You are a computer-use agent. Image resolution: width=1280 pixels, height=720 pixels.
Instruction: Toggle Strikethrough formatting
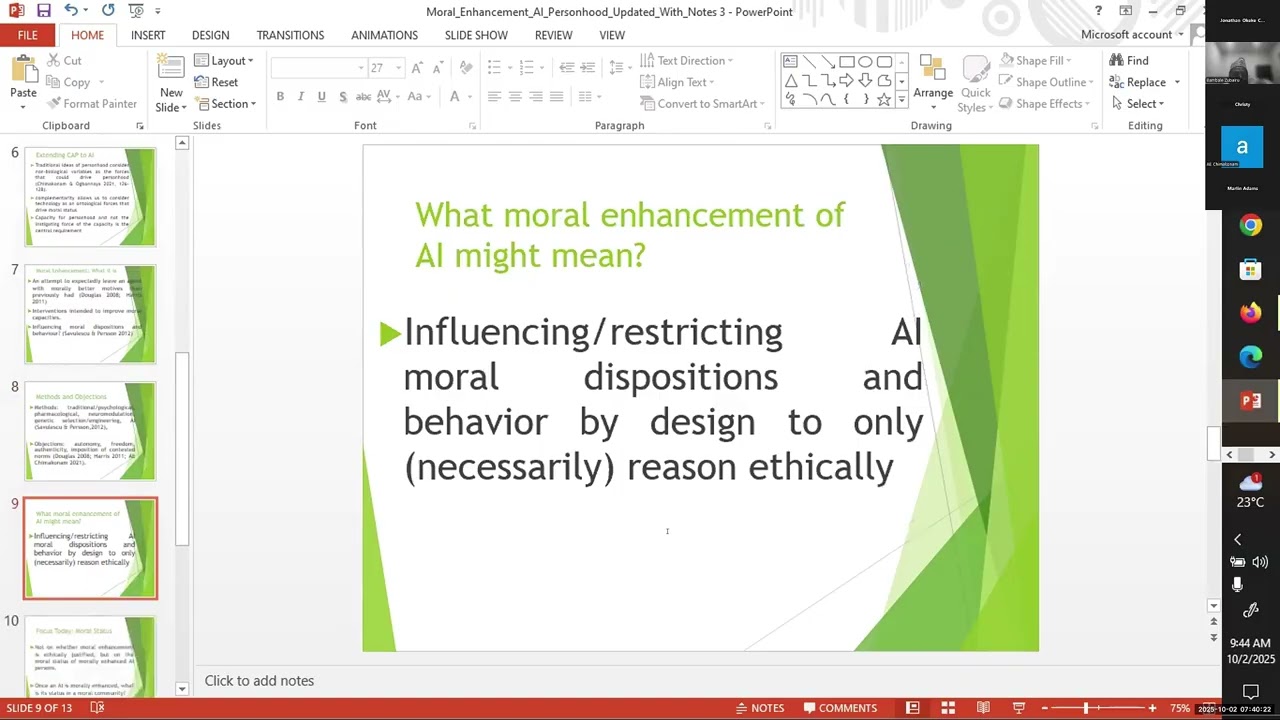364,97
